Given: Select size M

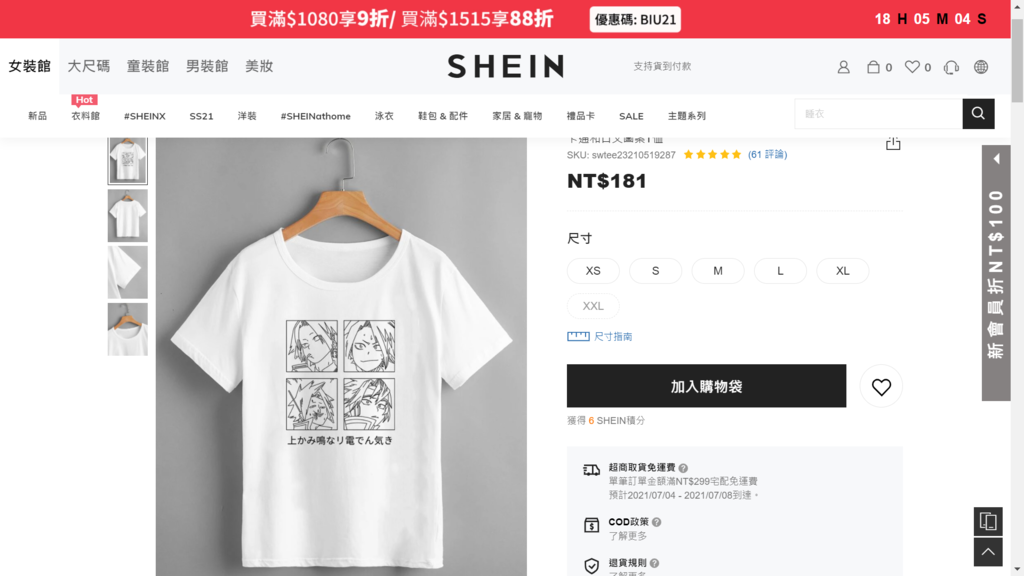Looking at the screenshot, I should pos(718,271).
